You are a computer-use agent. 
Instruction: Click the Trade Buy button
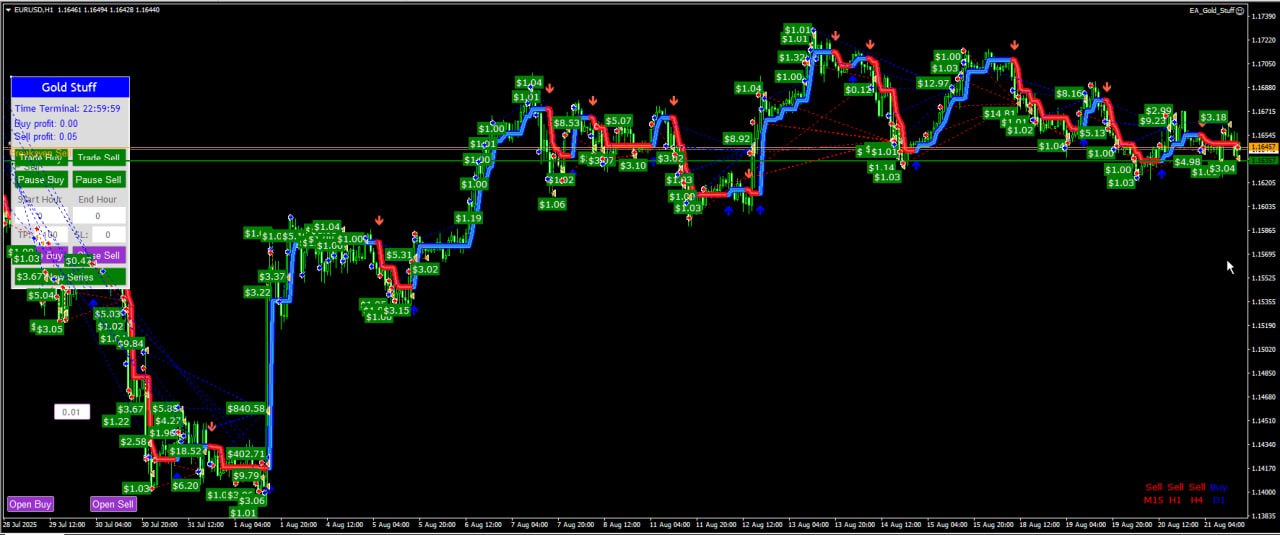[x=41, y=157]
